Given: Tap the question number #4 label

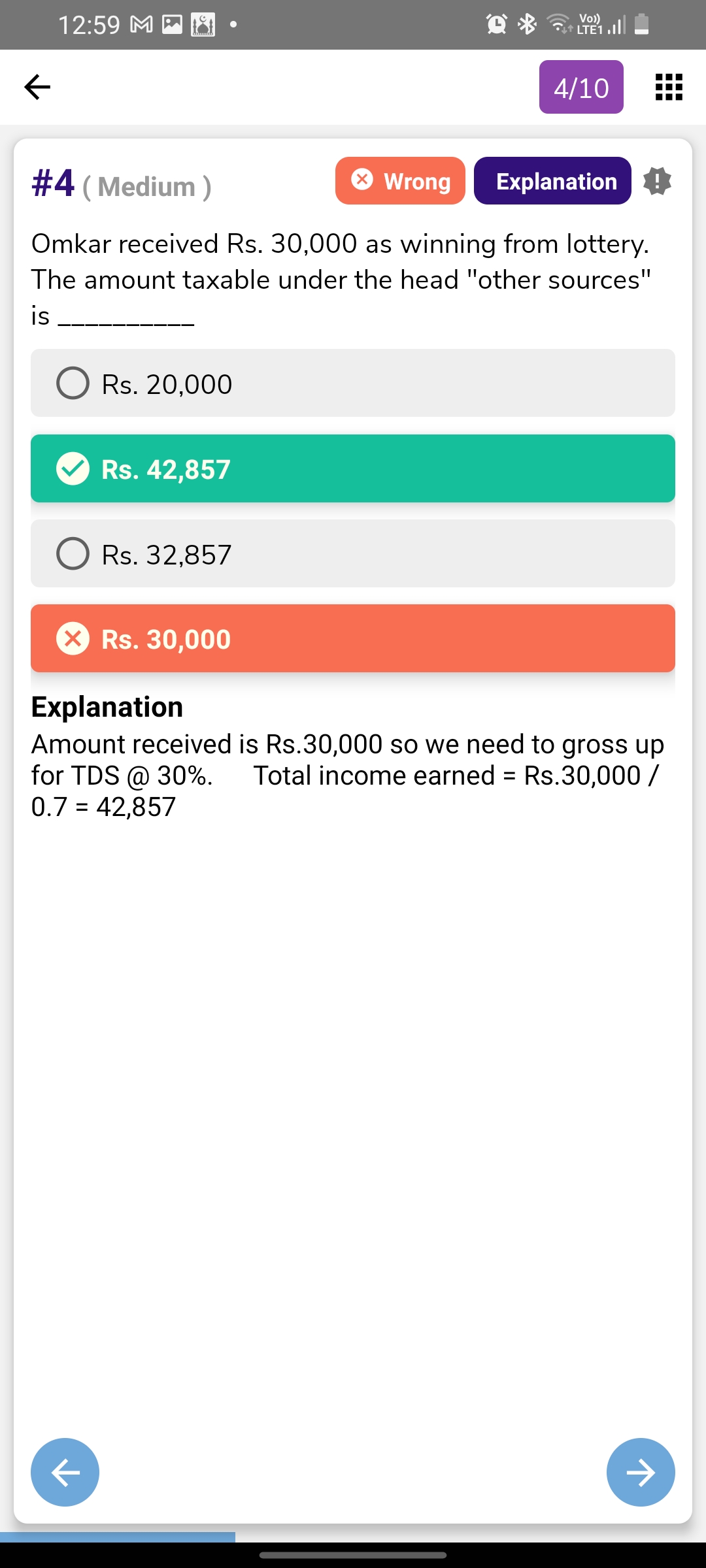Looking at the screenshot, I should pyautogui.click(x=54, y=184).
